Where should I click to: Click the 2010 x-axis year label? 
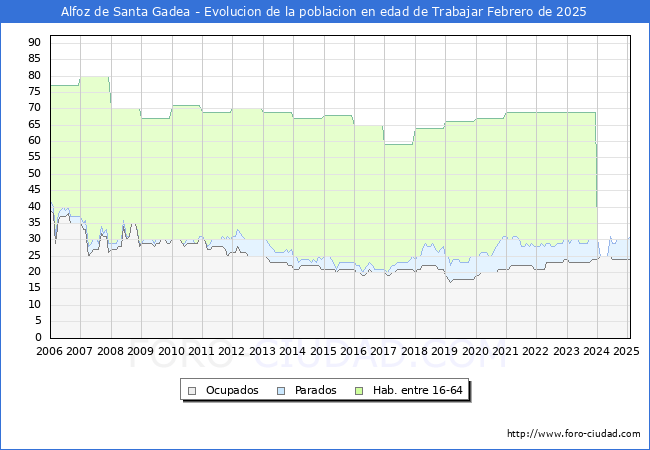171,351
